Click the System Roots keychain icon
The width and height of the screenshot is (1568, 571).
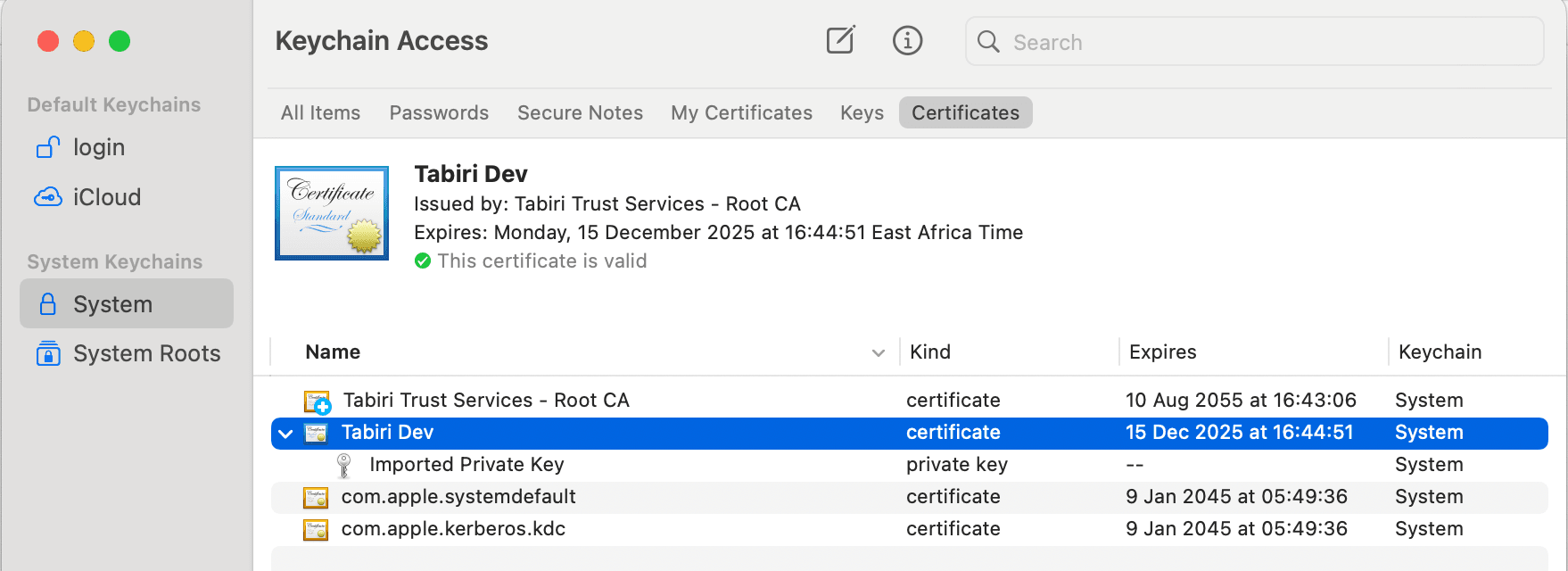[x=46, y=353]
